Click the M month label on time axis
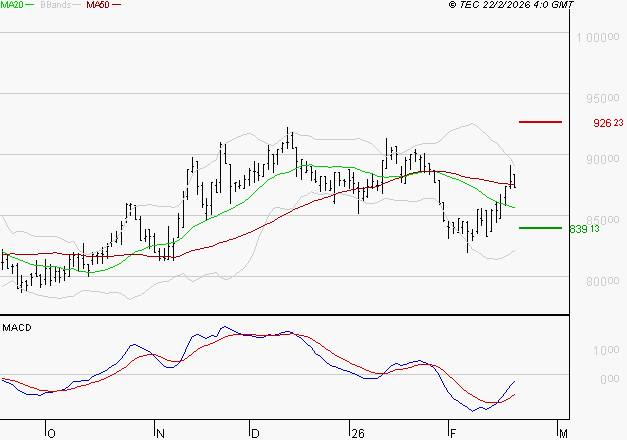This screenshot has height=440, width=627. tap(563, 434)
